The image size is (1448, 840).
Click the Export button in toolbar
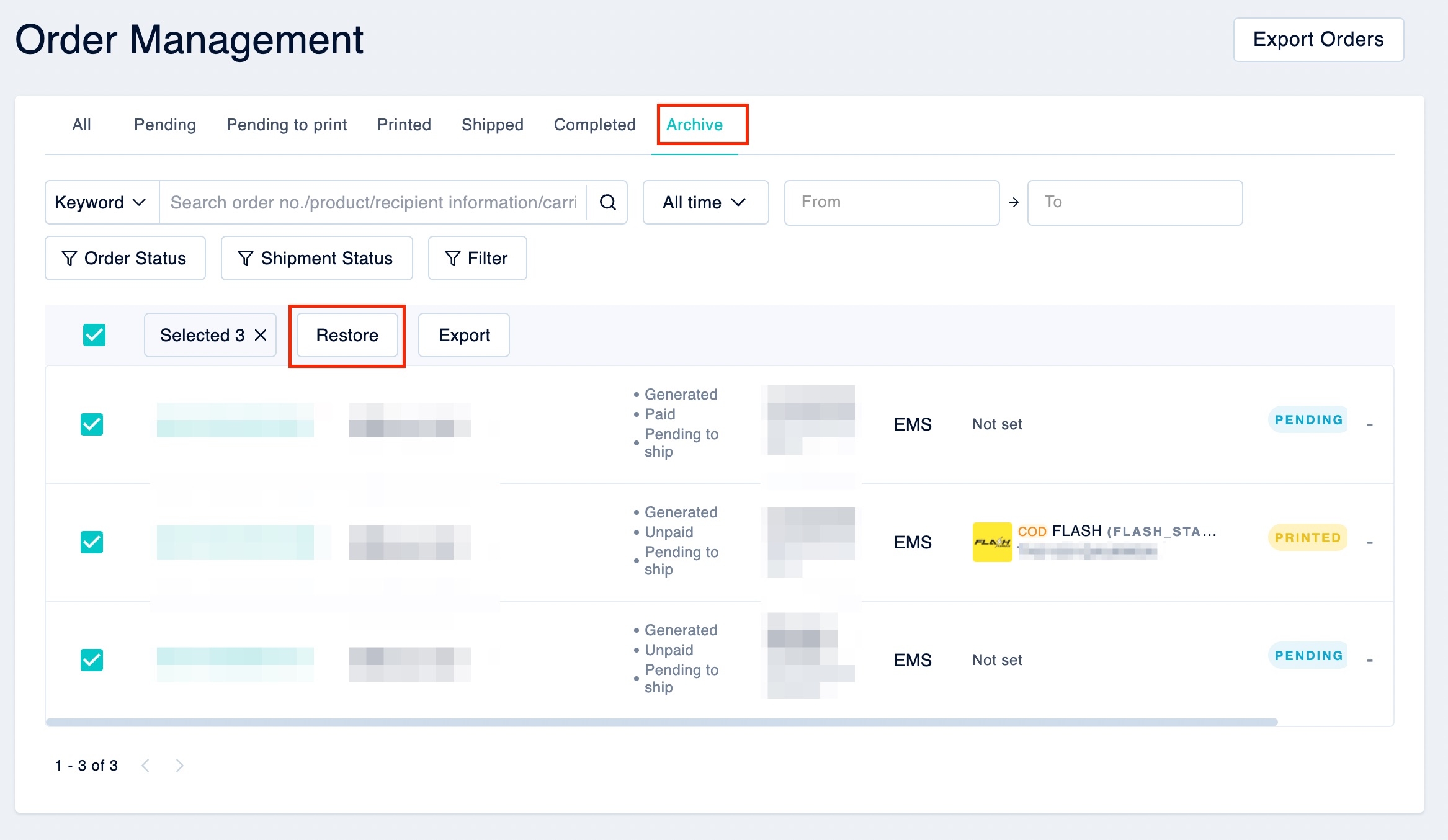pos(463,335)
